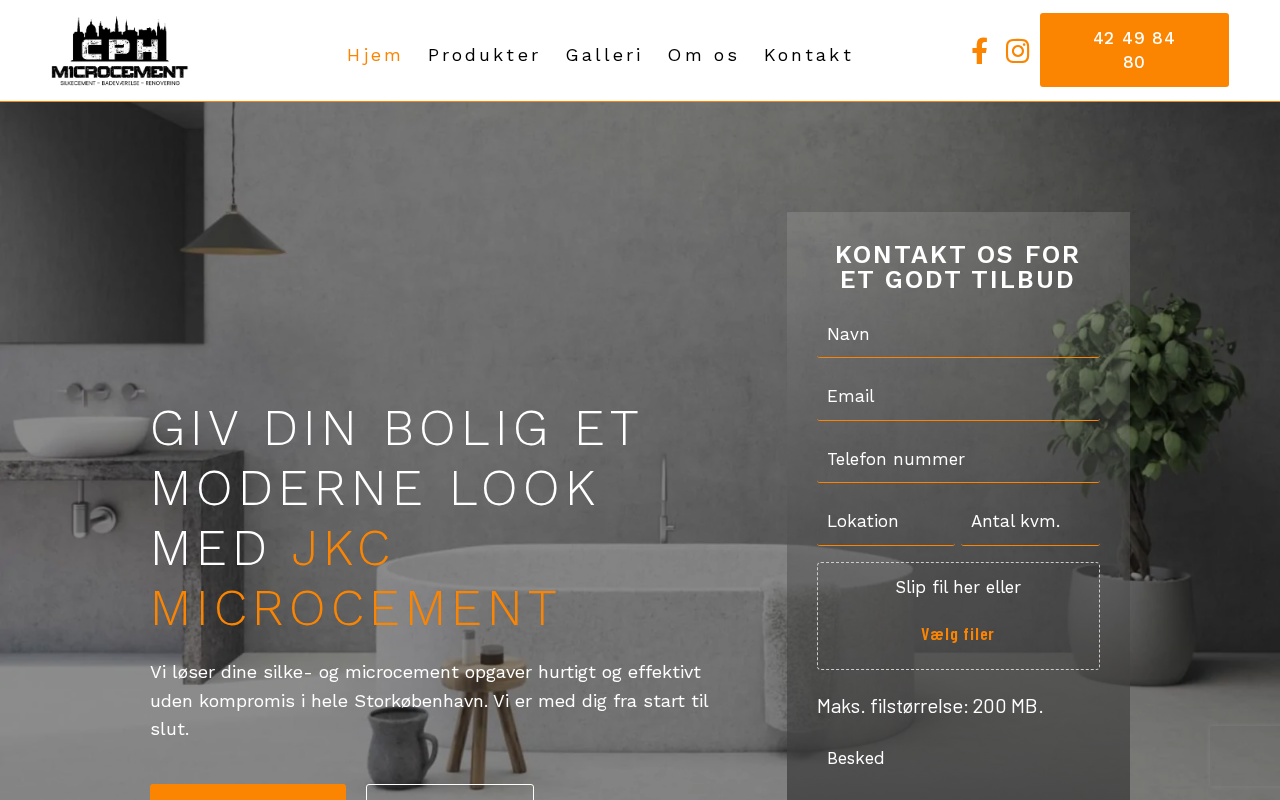1280x800 pixels.
Task: Click the Besked message field
Action: [958, 768]
